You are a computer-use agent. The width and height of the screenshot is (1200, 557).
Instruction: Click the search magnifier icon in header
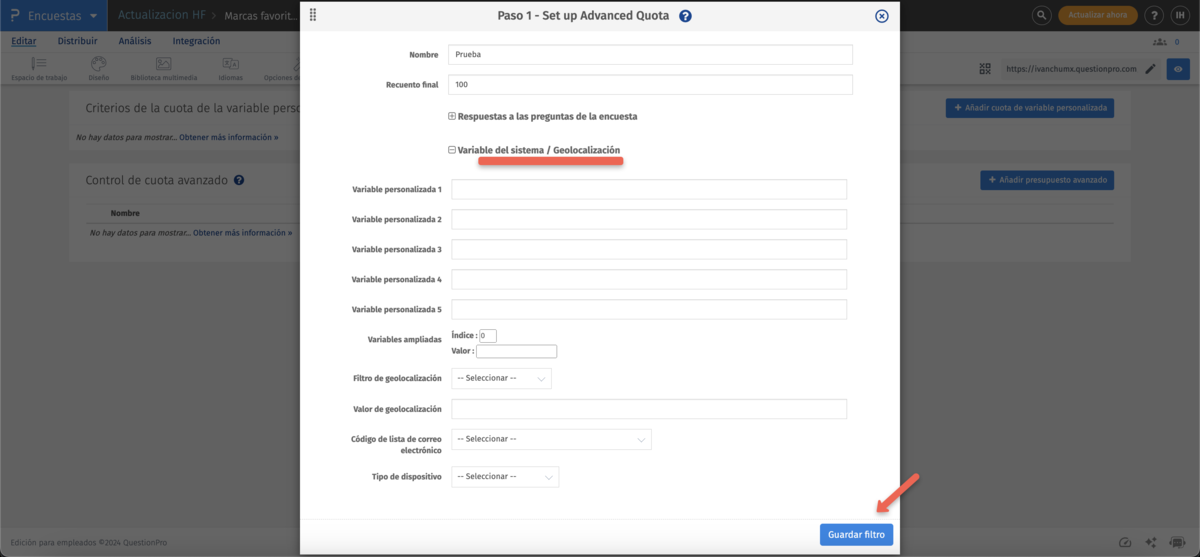point(1042,15)
